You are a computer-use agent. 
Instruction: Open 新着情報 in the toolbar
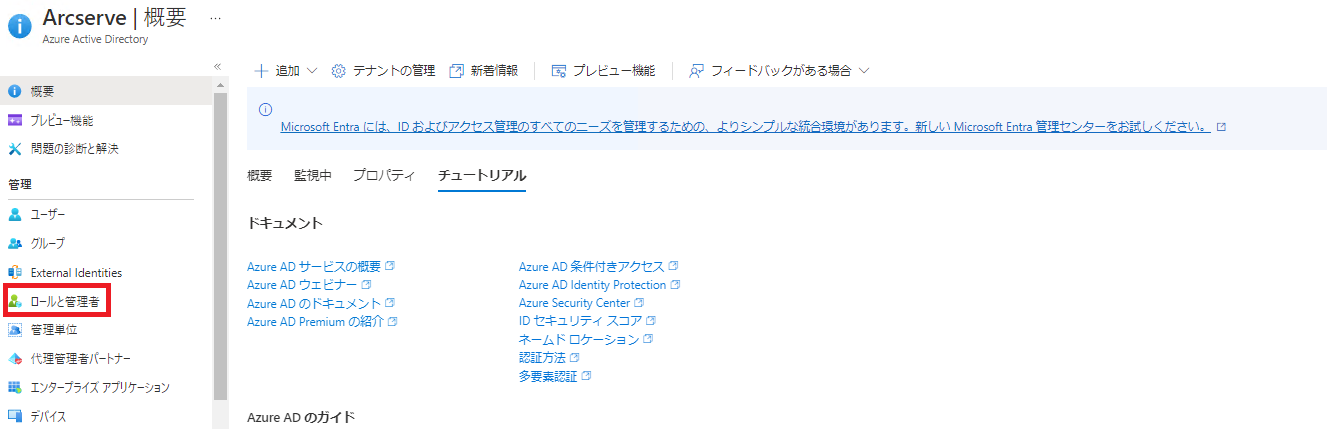(484, 71)
